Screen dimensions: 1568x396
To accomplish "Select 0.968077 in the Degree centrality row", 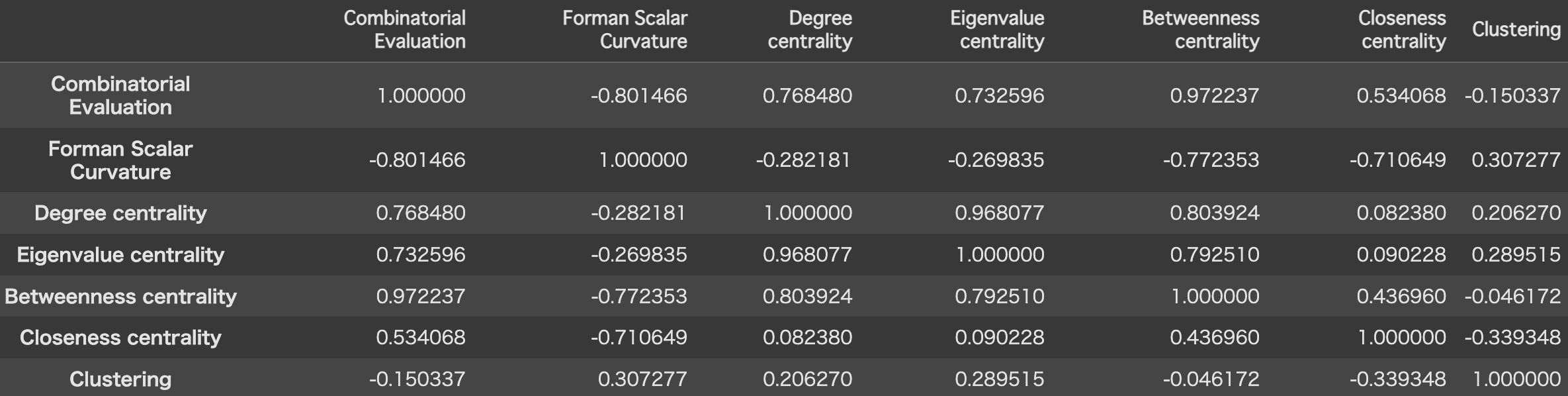I will click(x=999, y=213).
